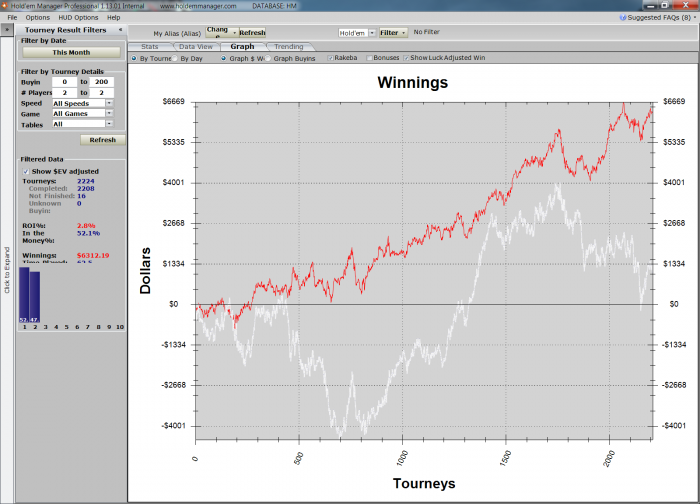Click the No Filter label
The height and width of the screenshot is (504, 700).
[426, 32]
